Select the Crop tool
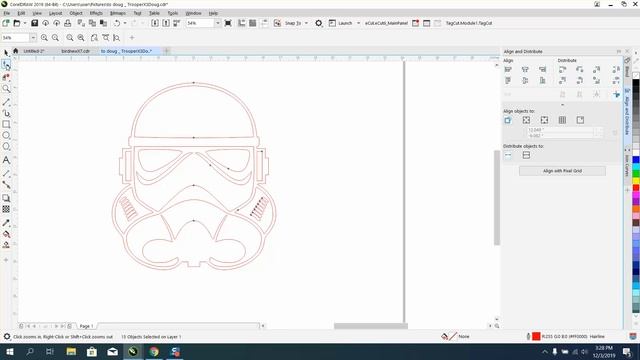 click(x=6, y=77)
